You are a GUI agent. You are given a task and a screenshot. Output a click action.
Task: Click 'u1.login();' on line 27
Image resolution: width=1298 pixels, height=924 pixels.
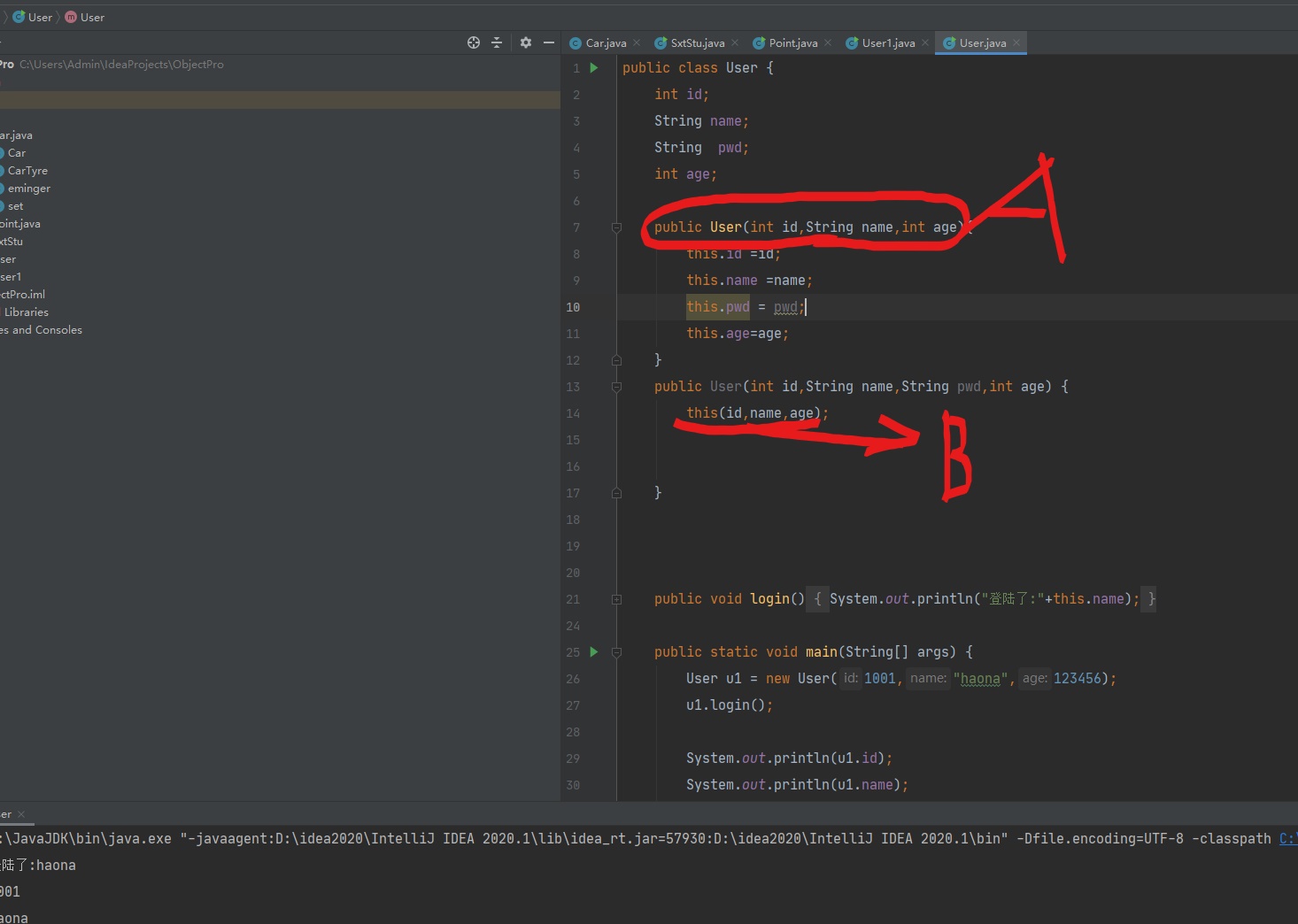point(730,705)
